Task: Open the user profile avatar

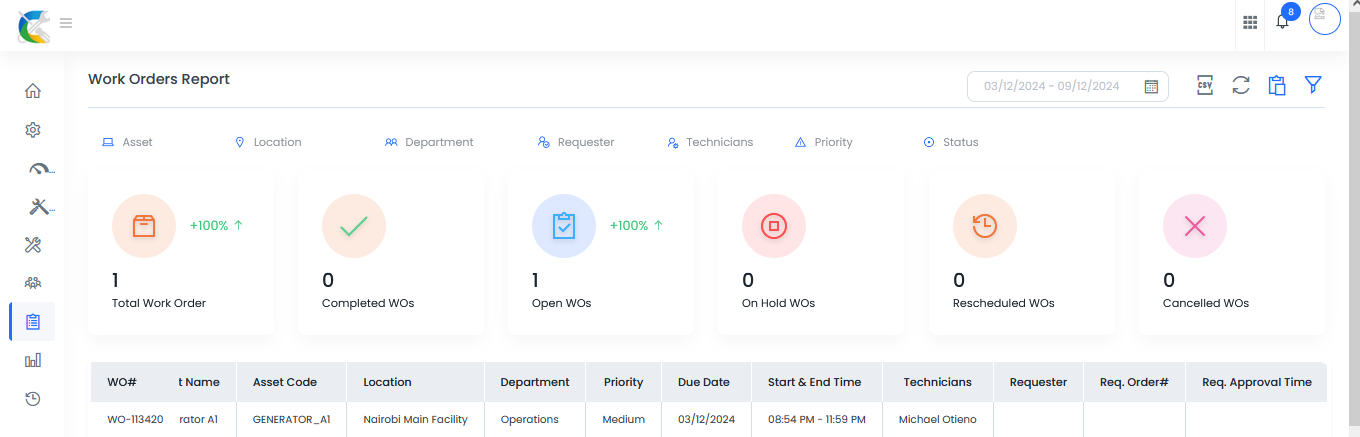Action: point(1325,19)
